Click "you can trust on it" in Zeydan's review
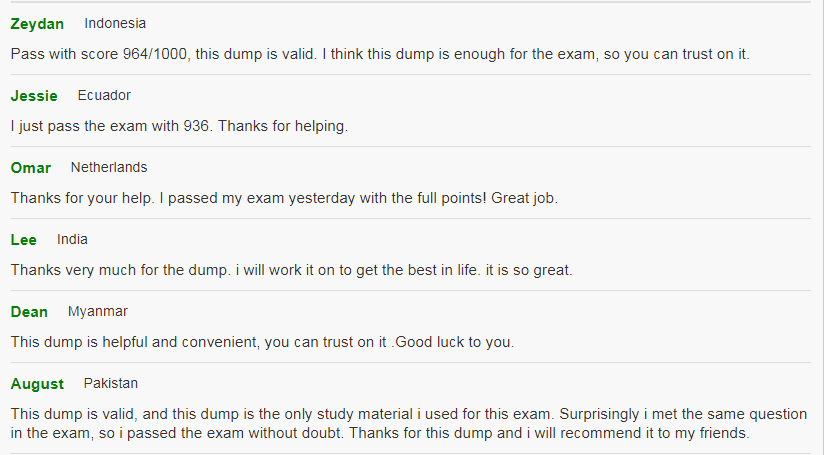Image resolution: width=824 pixels, height=455 pixels. (x=686, y=54)
